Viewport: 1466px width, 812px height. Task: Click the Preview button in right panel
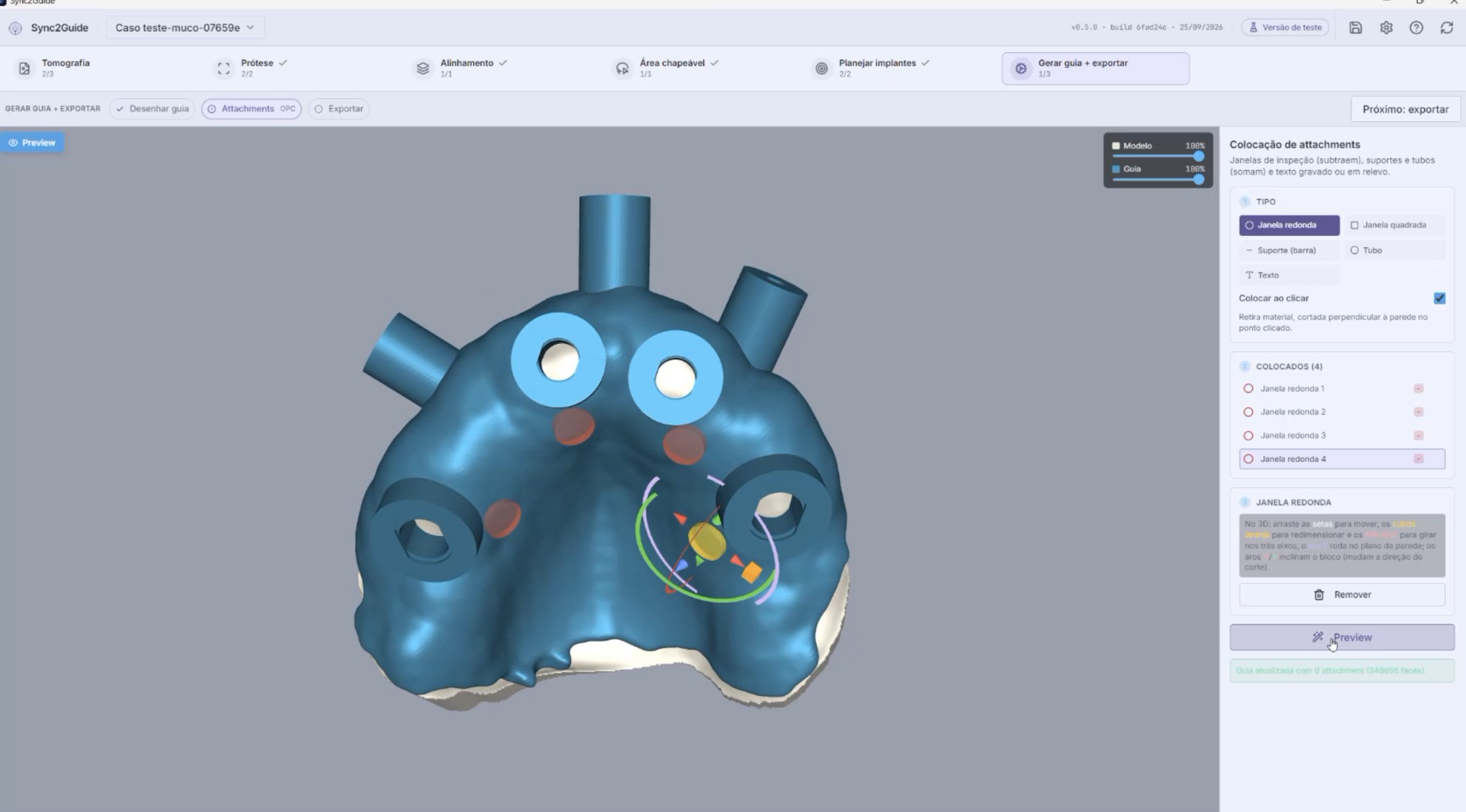1342,637
